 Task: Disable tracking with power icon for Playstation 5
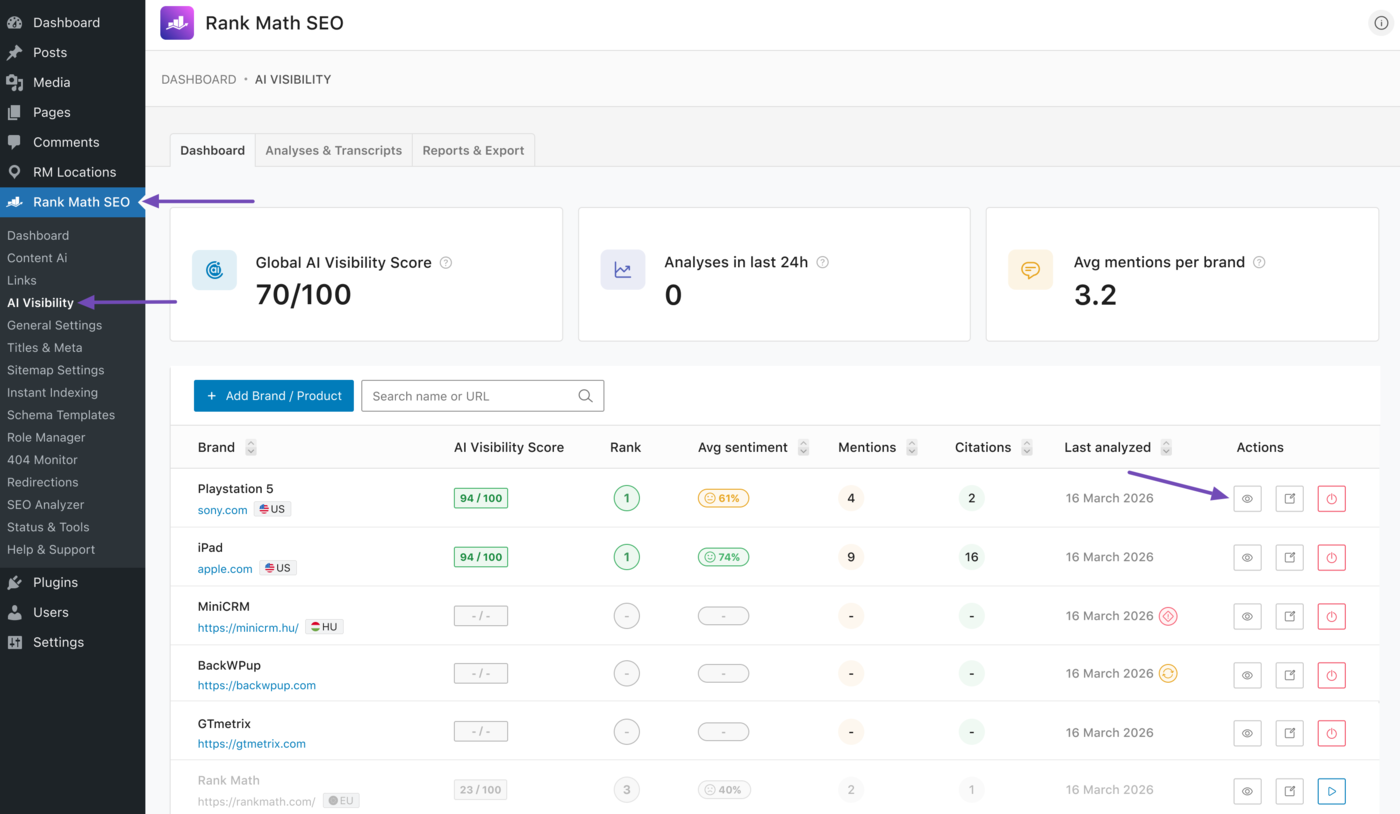[x=1332, y=498]
